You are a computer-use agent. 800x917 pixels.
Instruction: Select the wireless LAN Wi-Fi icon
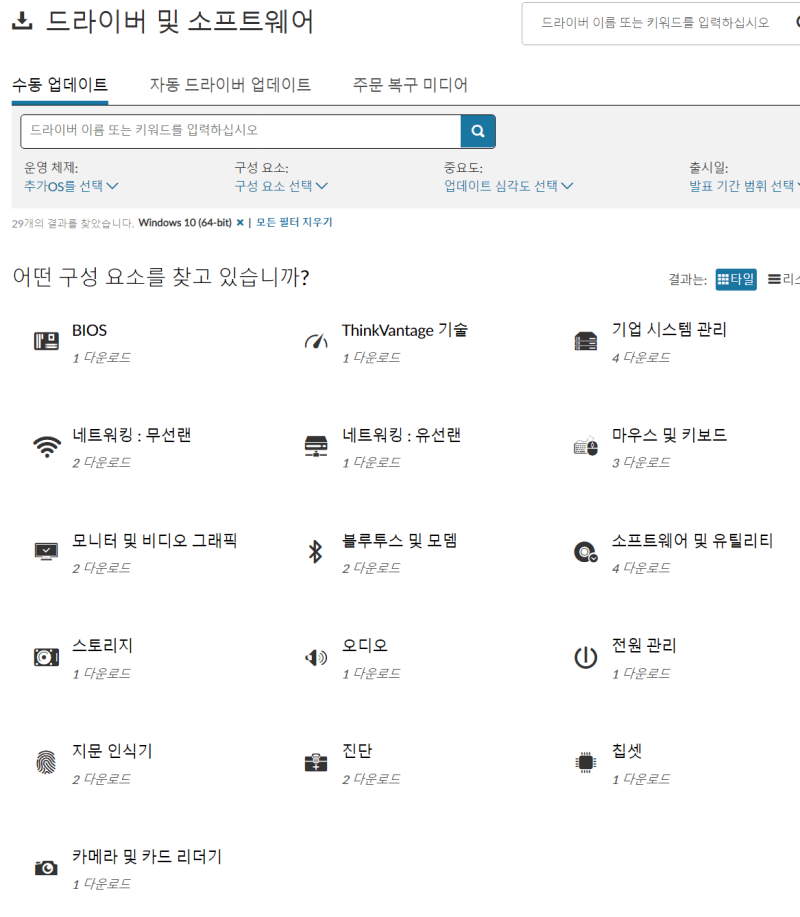coord(45,446)
